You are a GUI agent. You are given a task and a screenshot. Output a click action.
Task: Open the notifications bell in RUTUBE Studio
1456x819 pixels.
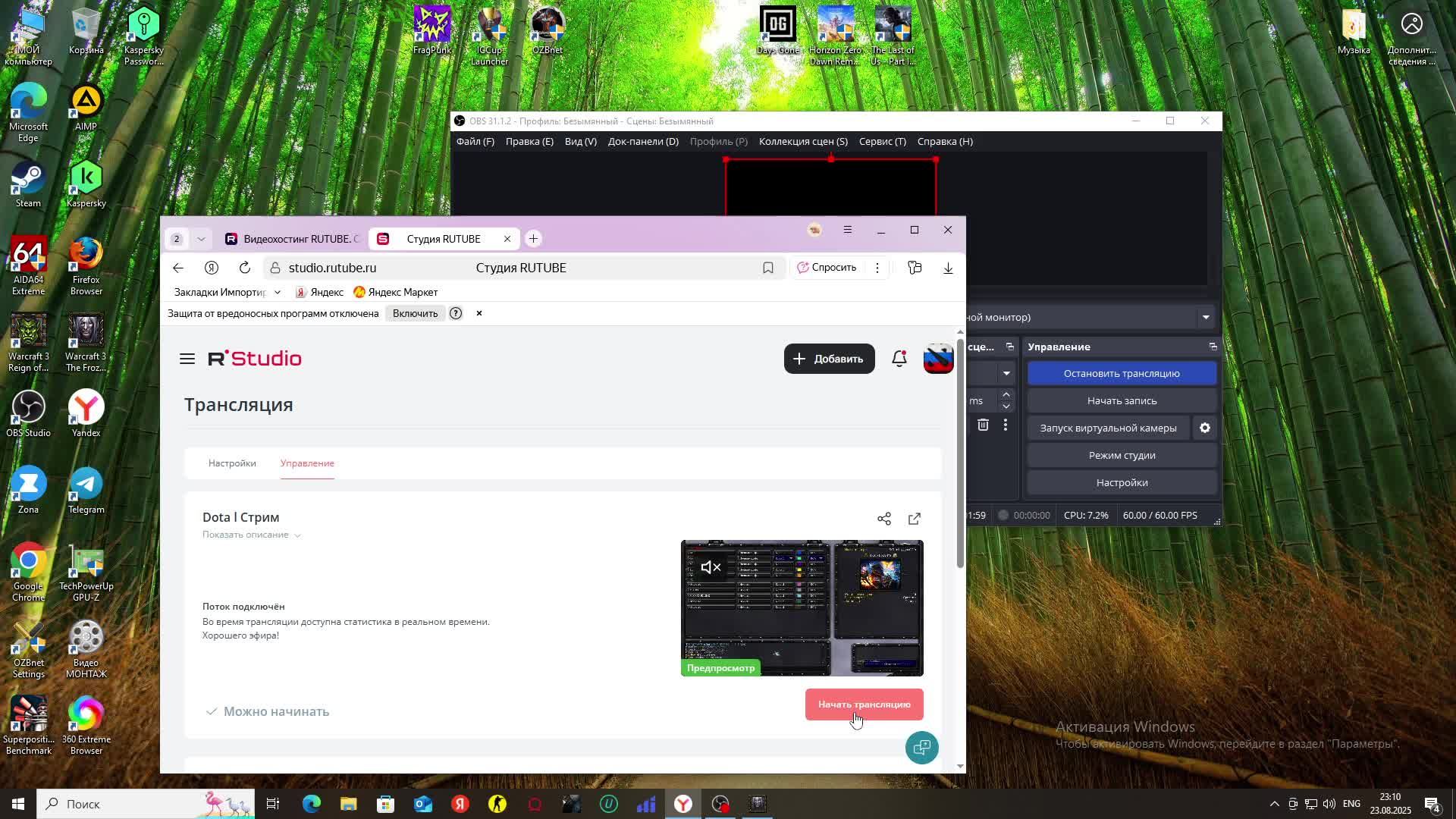point(899,359)
